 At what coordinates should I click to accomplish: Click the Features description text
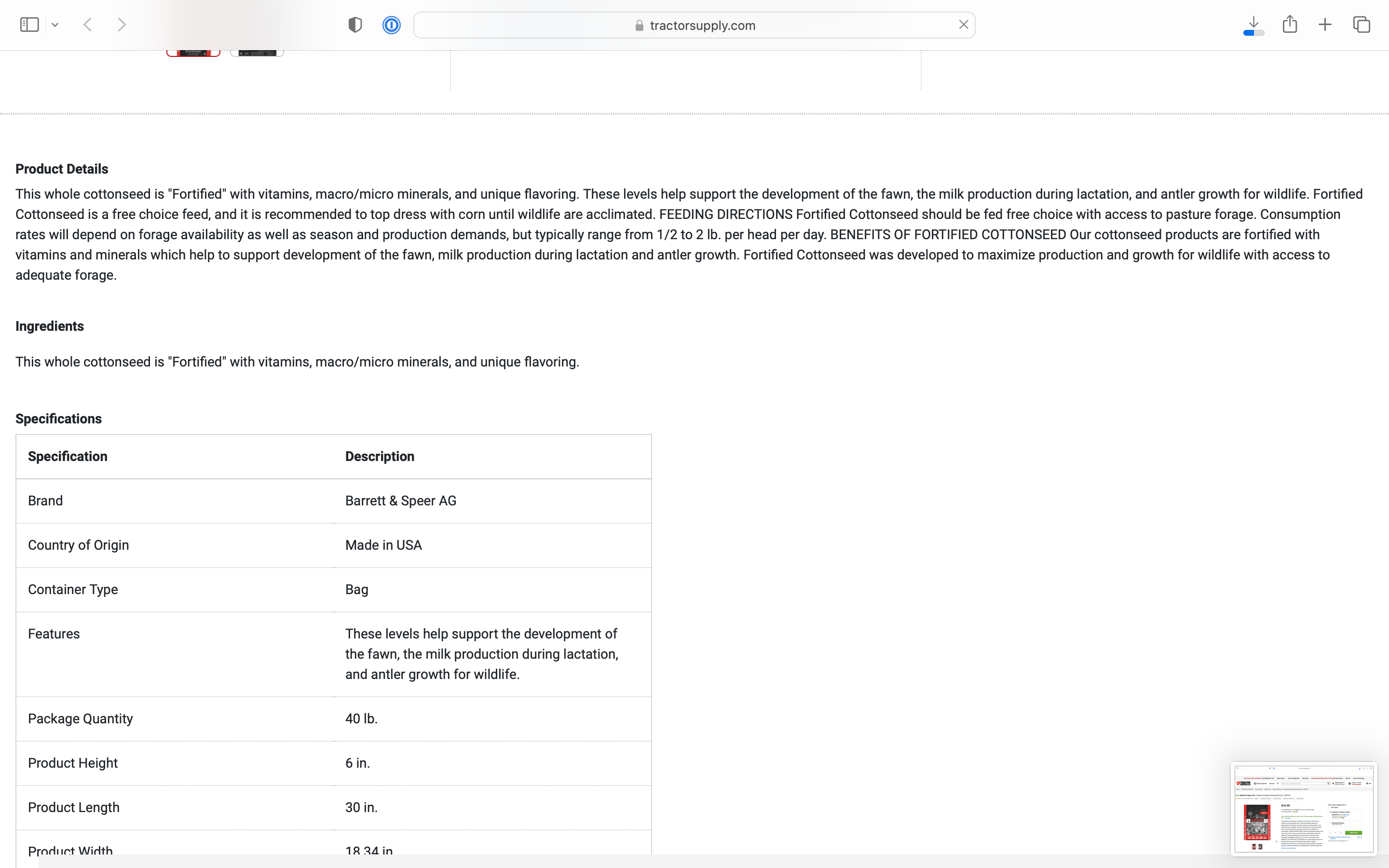coord(481,654)
